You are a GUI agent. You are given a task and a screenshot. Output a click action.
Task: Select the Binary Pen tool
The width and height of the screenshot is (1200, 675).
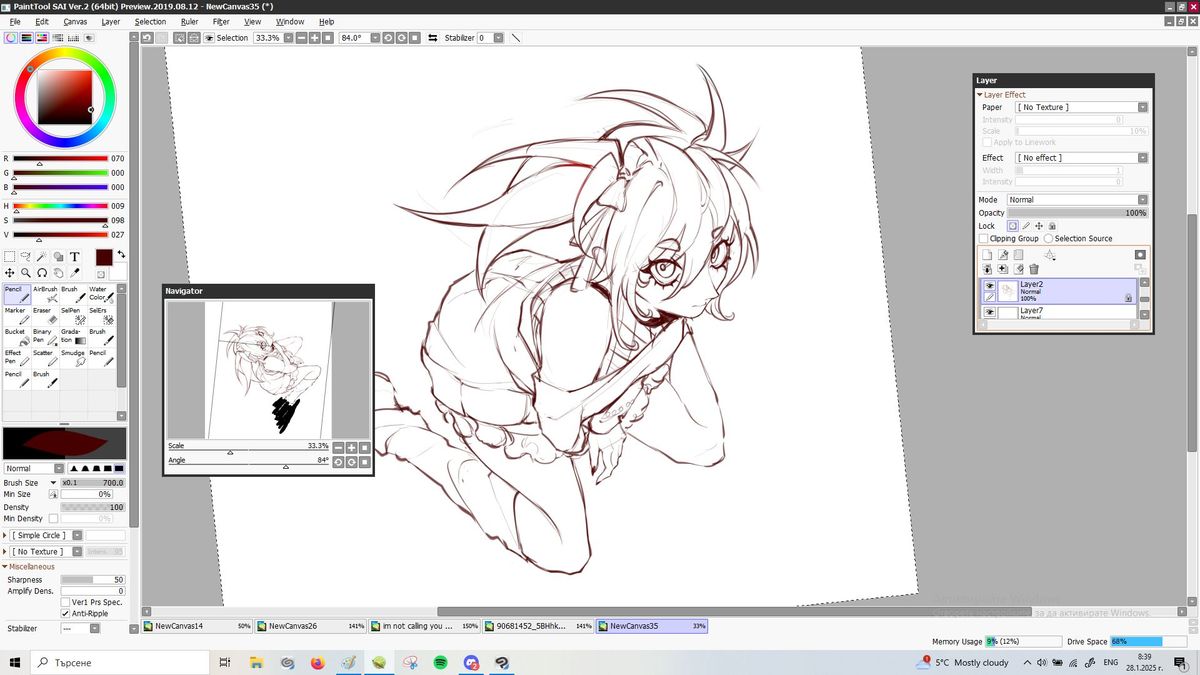[45, 337]
